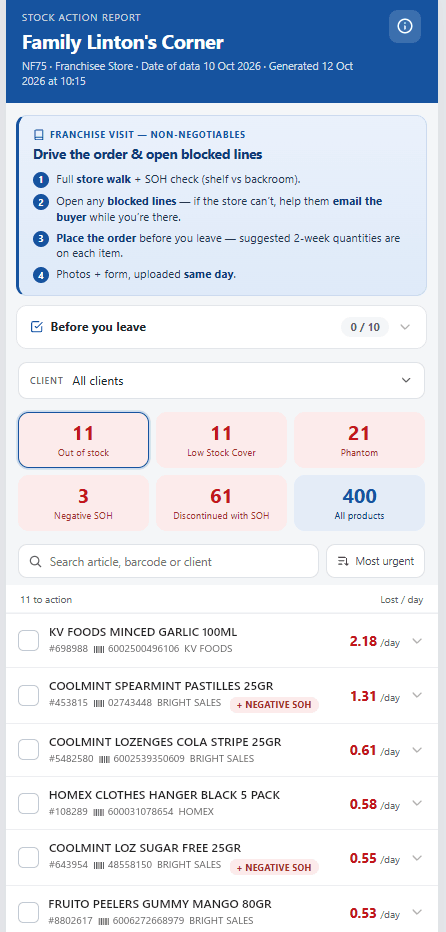Check the Coolmint Spearmint Pastilles item
The width and height of the screenshot is (446, 932).
click(29, 695)
